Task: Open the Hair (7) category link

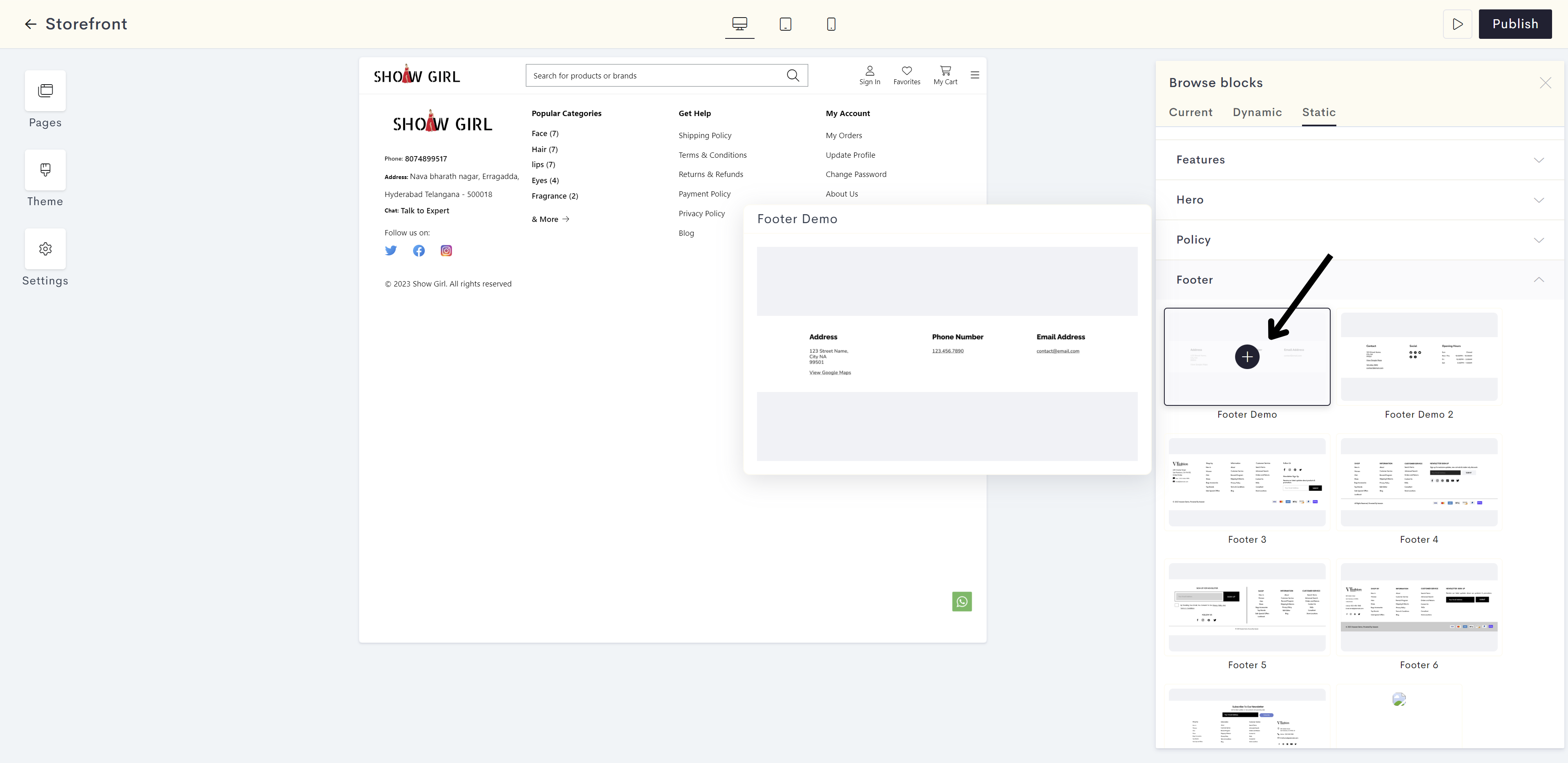Action: click(x=544, y=149)
